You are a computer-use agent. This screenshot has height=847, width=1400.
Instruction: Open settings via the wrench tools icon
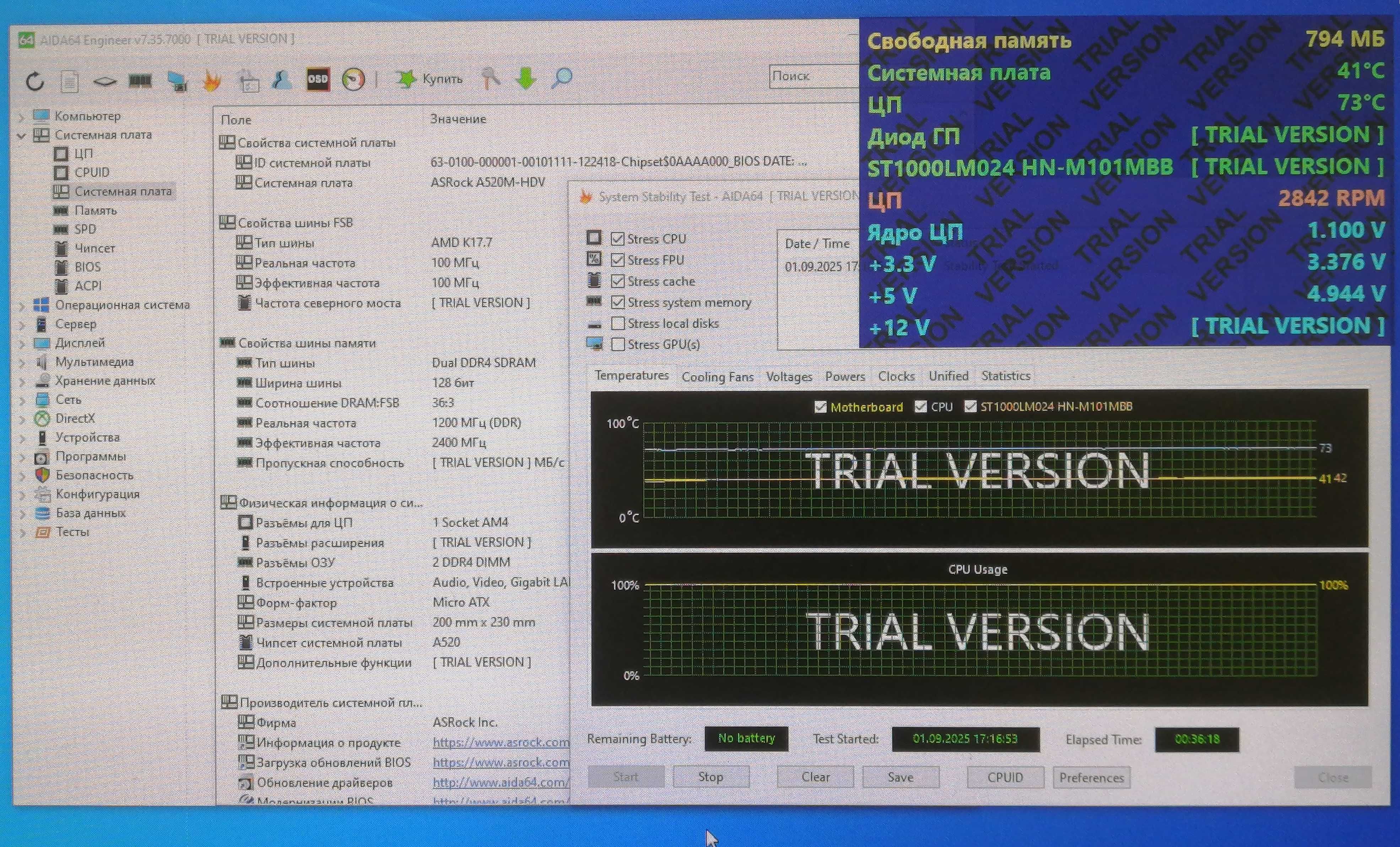[x=490, y=78]
